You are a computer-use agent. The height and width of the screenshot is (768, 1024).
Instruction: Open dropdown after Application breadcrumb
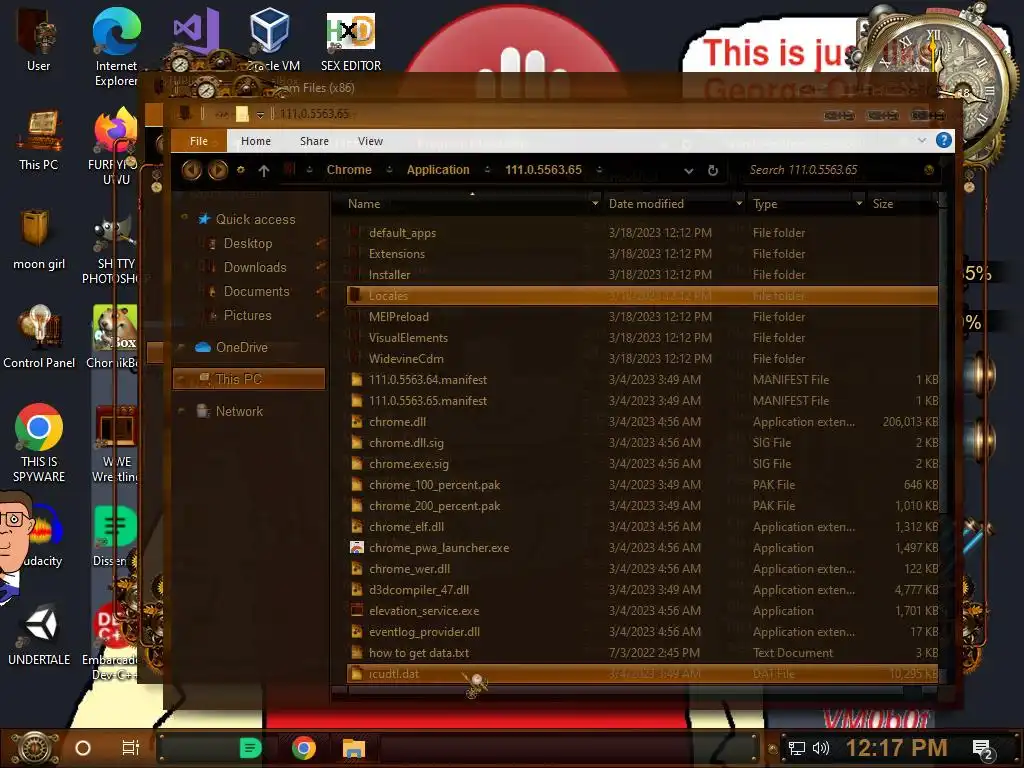(487, 170)
